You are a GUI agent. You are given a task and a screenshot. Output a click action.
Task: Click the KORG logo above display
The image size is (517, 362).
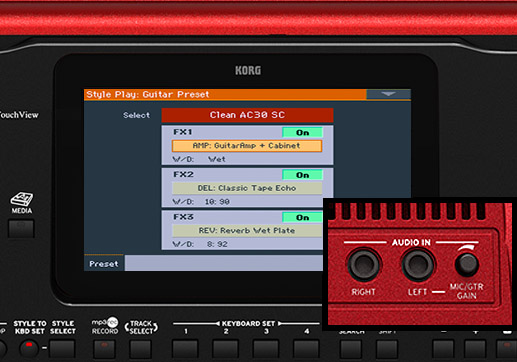(248, 70)
